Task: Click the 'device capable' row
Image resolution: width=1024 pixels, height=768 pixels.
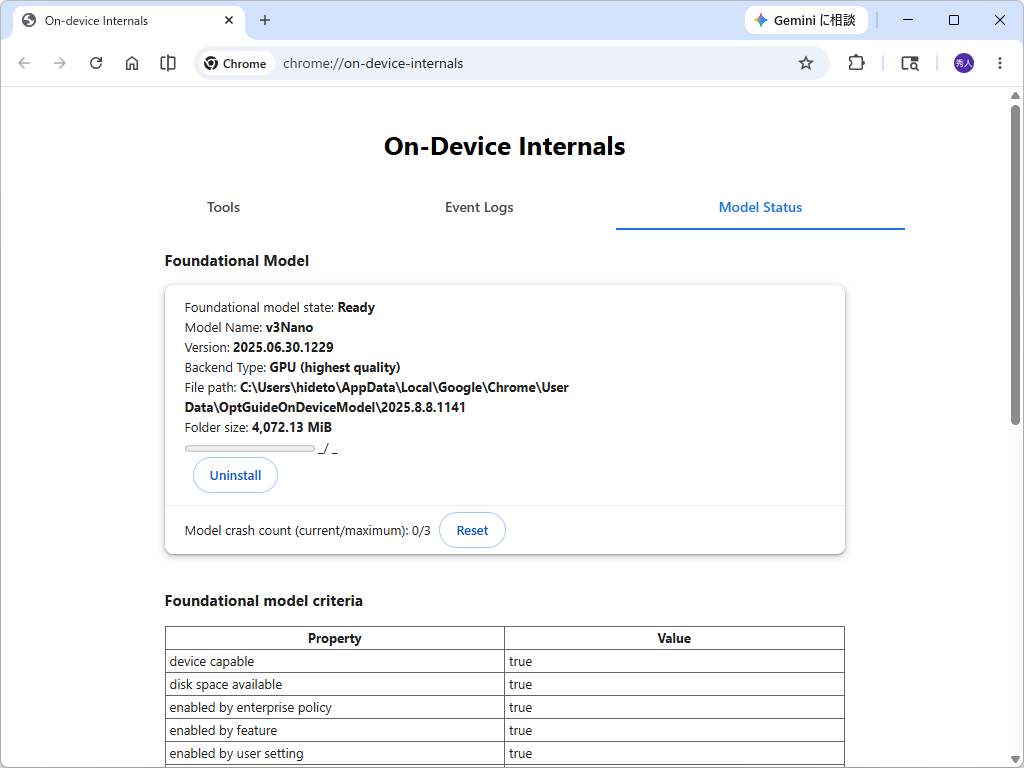Action: click(x=505, y=662)
